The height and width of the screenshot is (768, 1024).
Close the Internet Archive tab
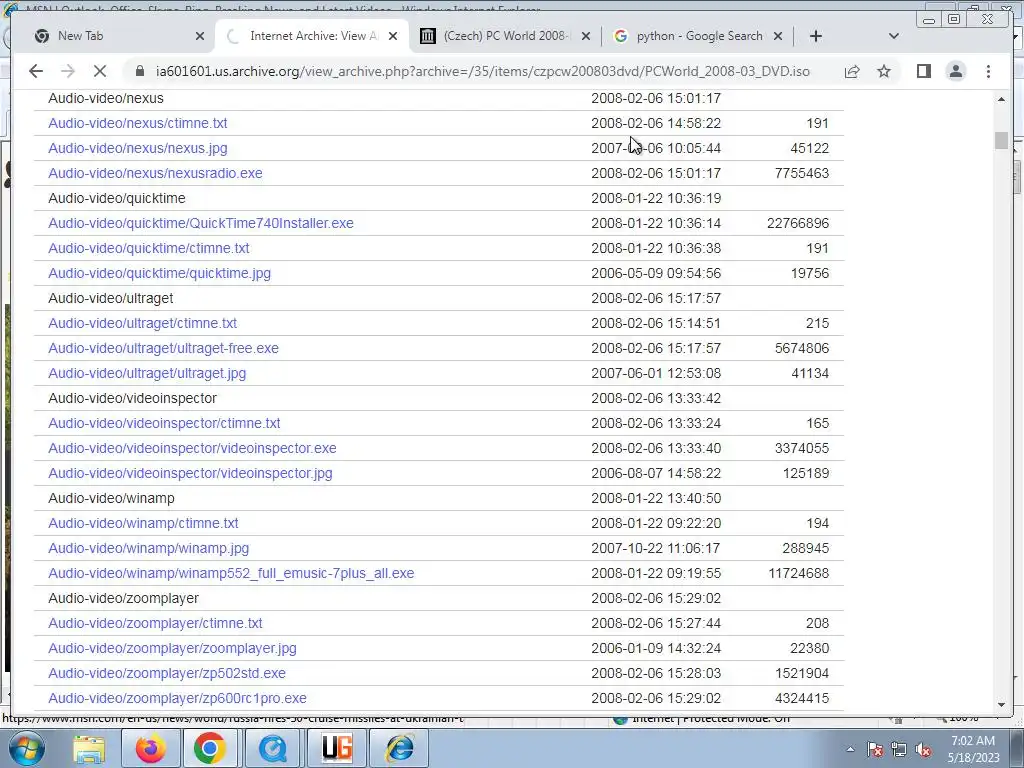pos(392,36)
